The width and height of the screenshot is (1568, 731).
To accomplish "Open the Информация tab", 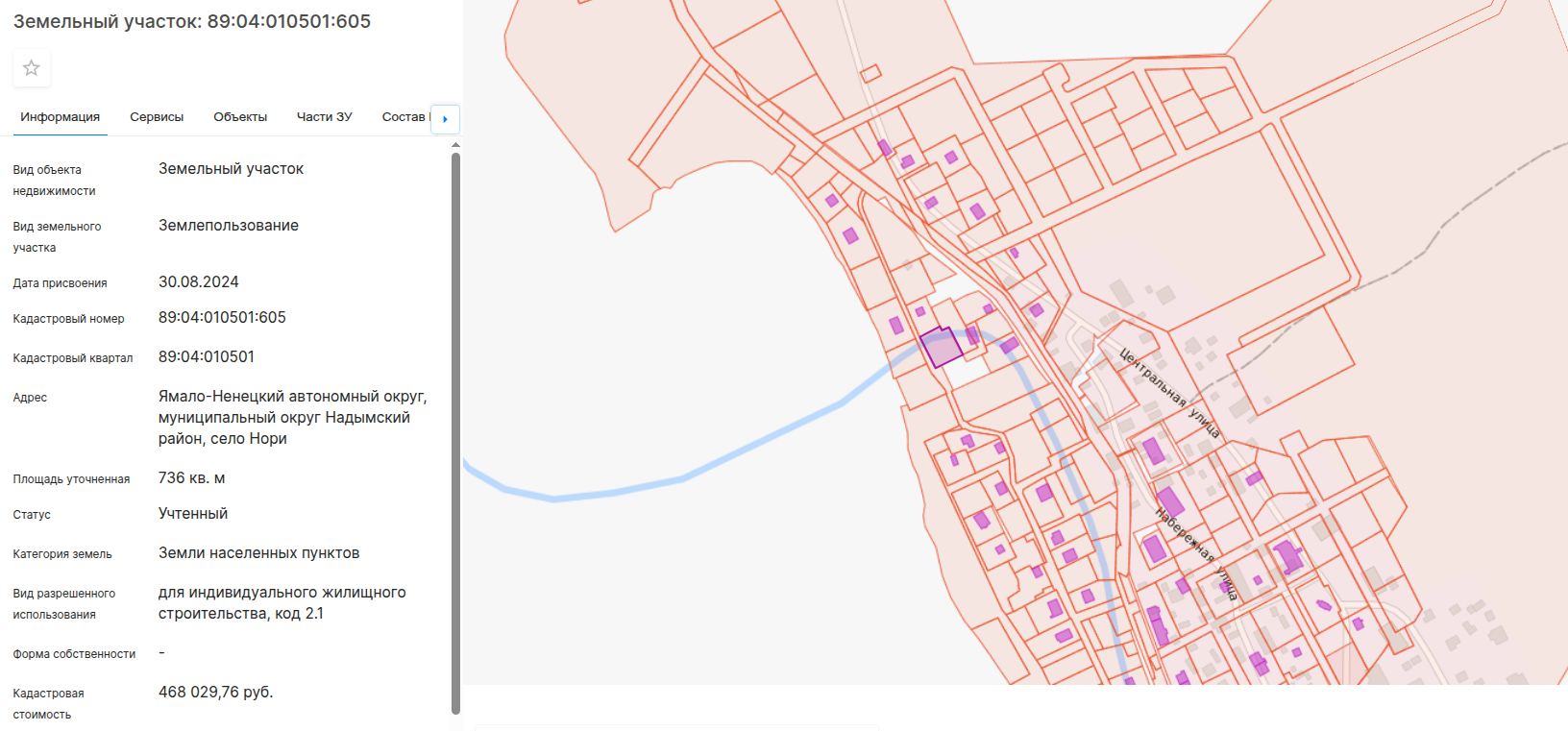I will [61, 117].
